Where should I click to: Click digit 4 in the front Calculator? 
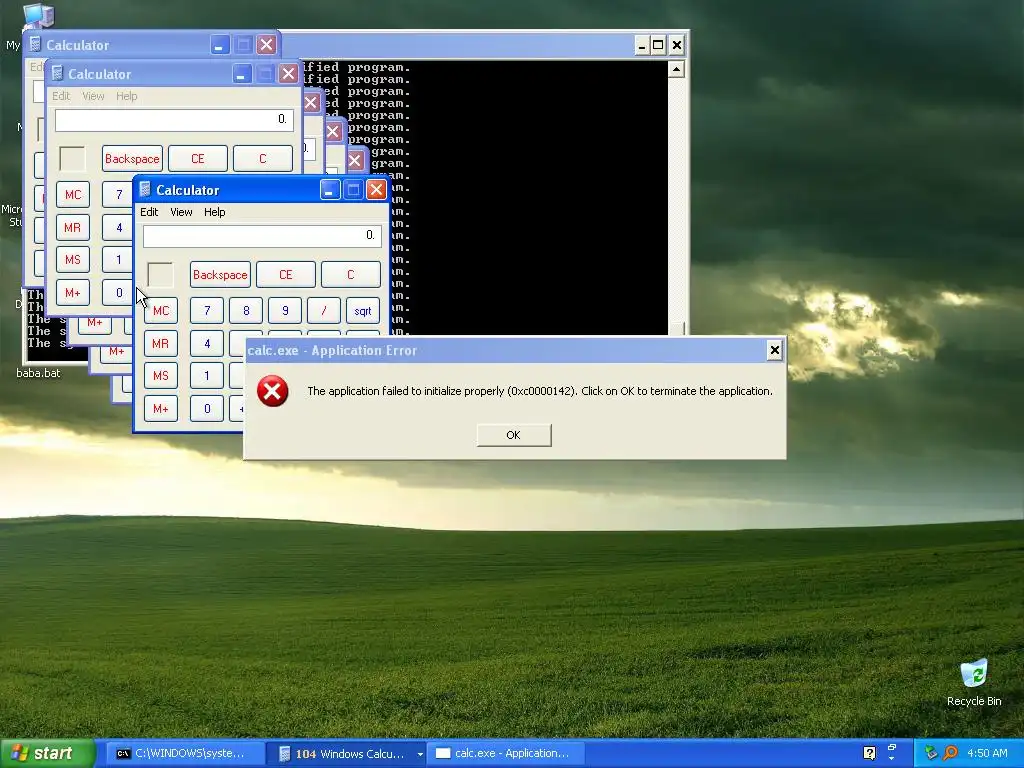tap(207, 344)
